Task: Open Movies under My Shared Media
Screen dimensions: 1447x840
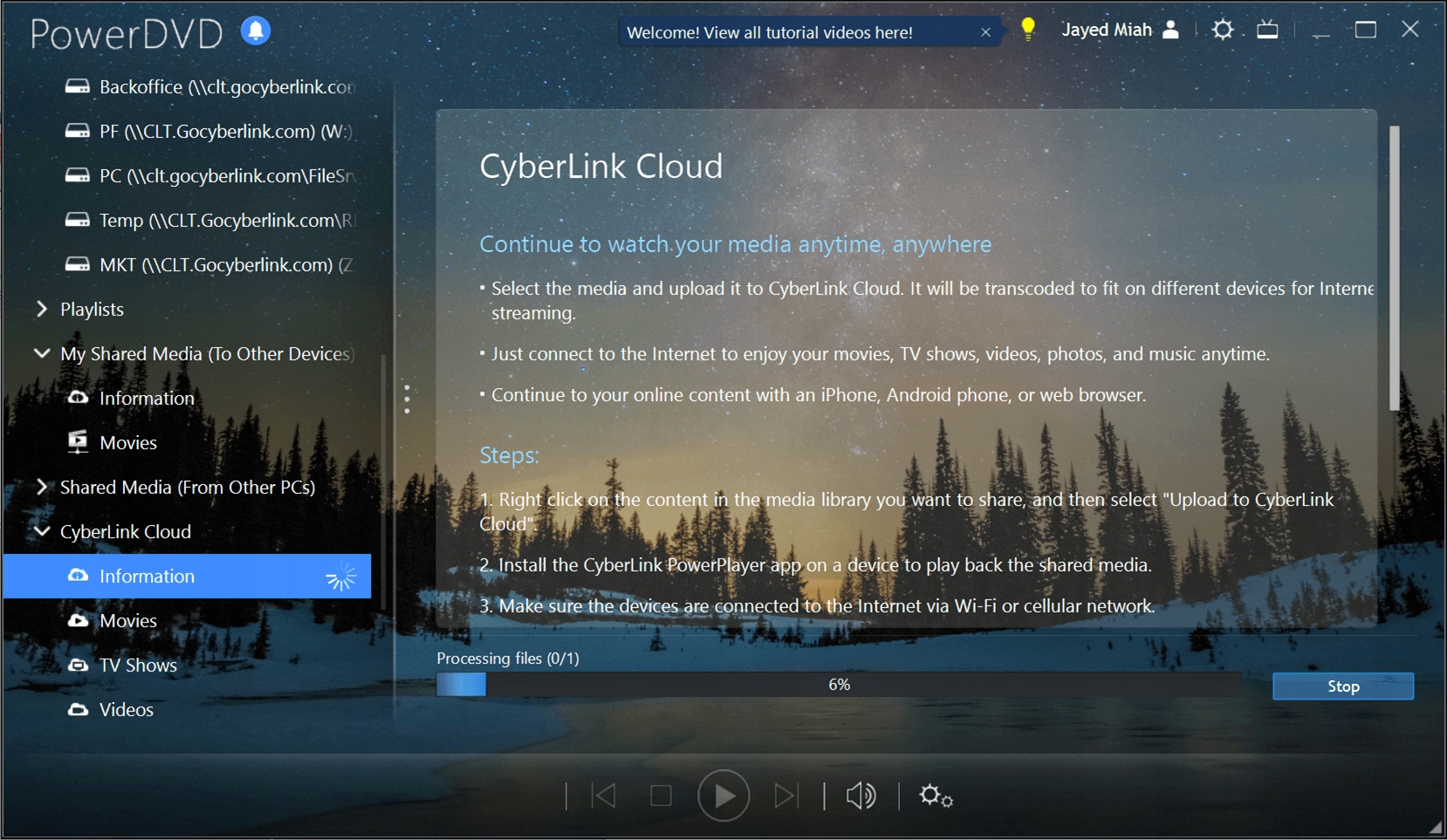Action: point(128,442)
